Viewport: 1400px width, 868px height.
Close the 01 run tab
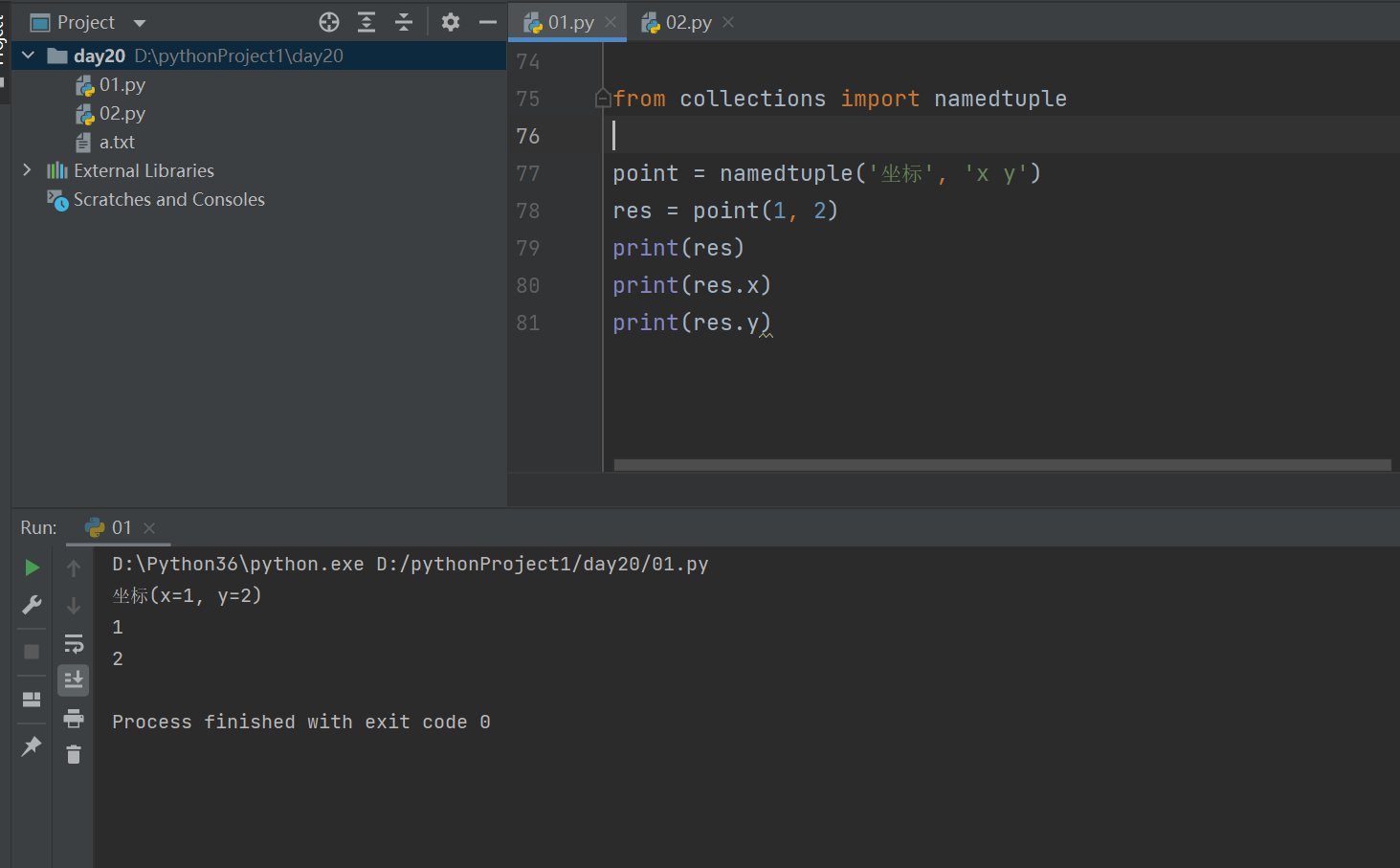[x=149, y=527]
